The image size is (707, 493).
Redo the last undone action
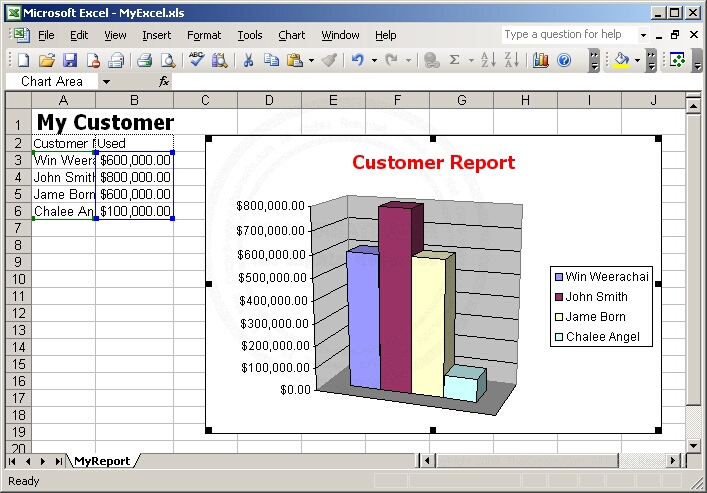391,60
